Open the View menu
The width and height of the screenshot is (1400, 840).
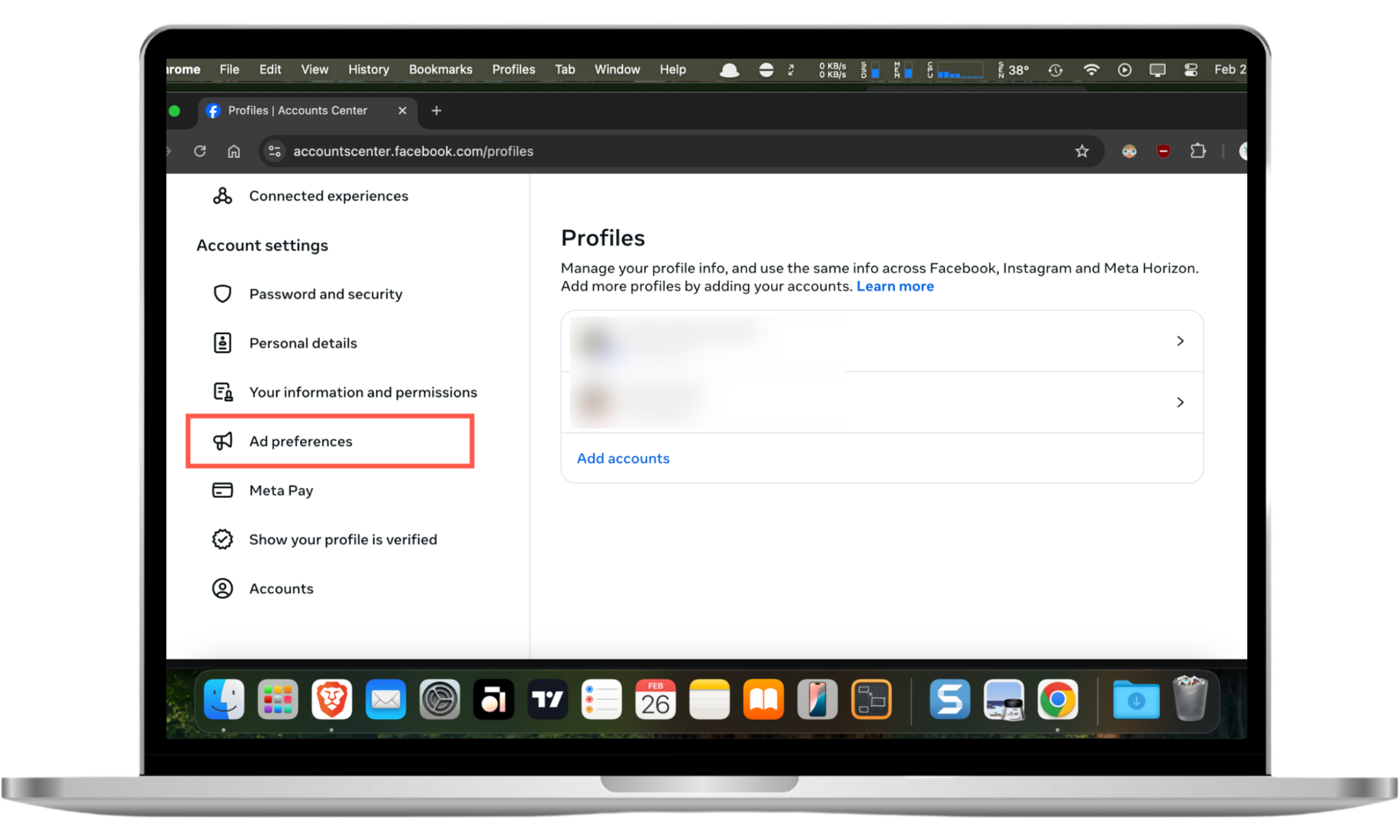pyautogui.click(x=315, y=69)
